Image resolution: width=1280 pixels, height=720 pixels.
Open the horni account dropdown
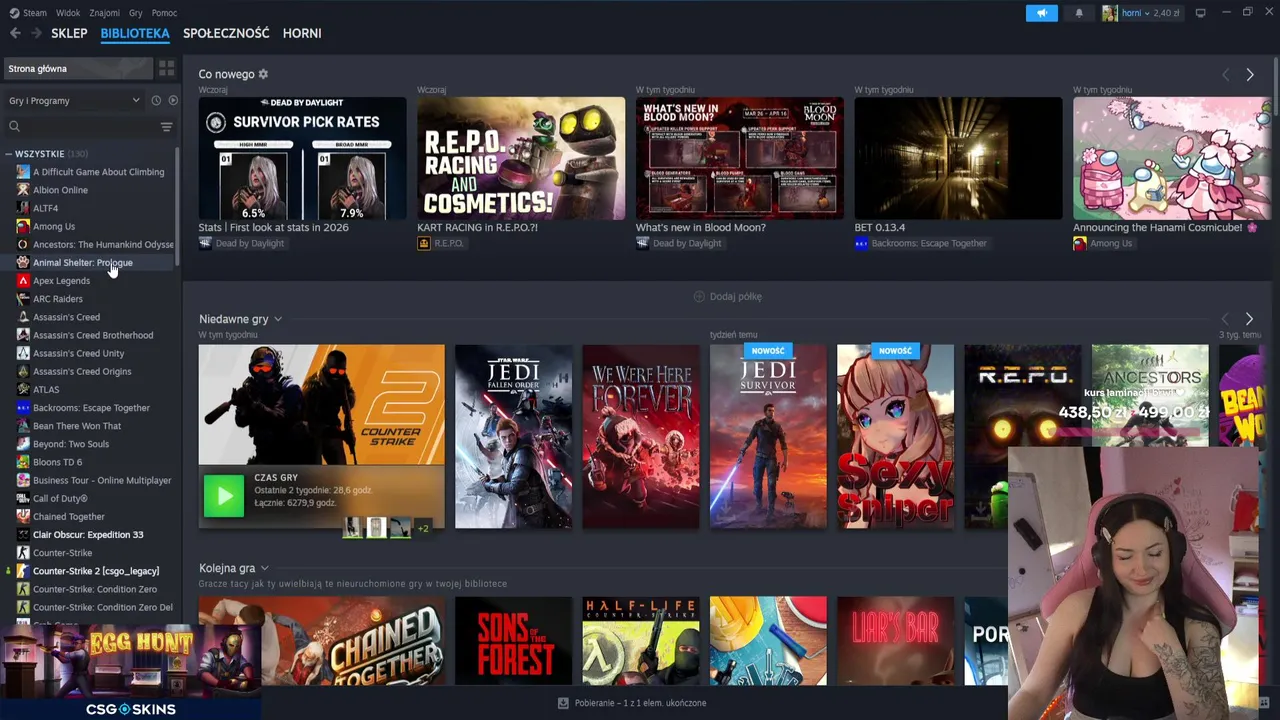[1141, 13]
